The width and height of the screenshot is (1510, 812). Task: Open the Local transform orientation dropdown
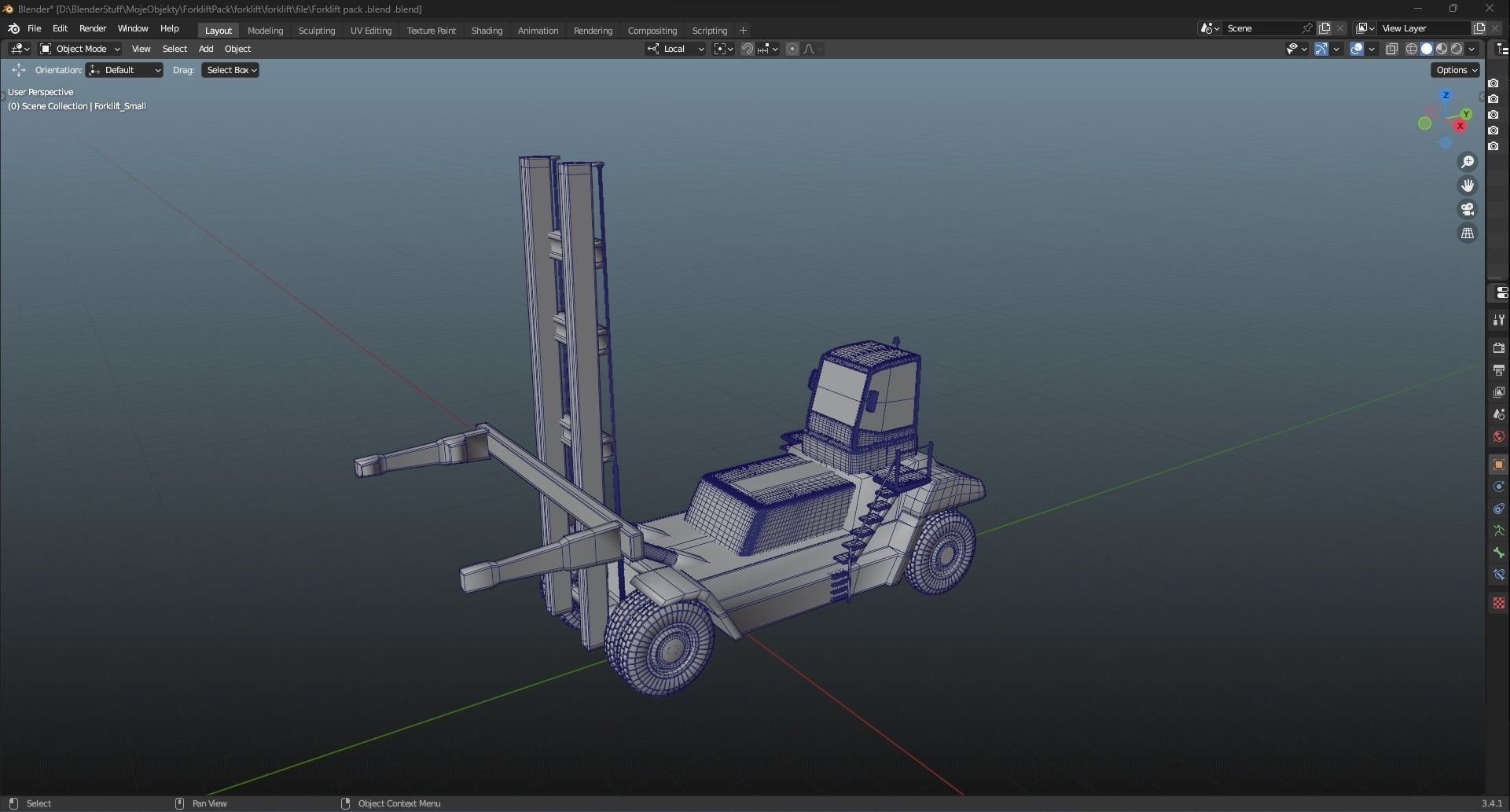(675, 49)
